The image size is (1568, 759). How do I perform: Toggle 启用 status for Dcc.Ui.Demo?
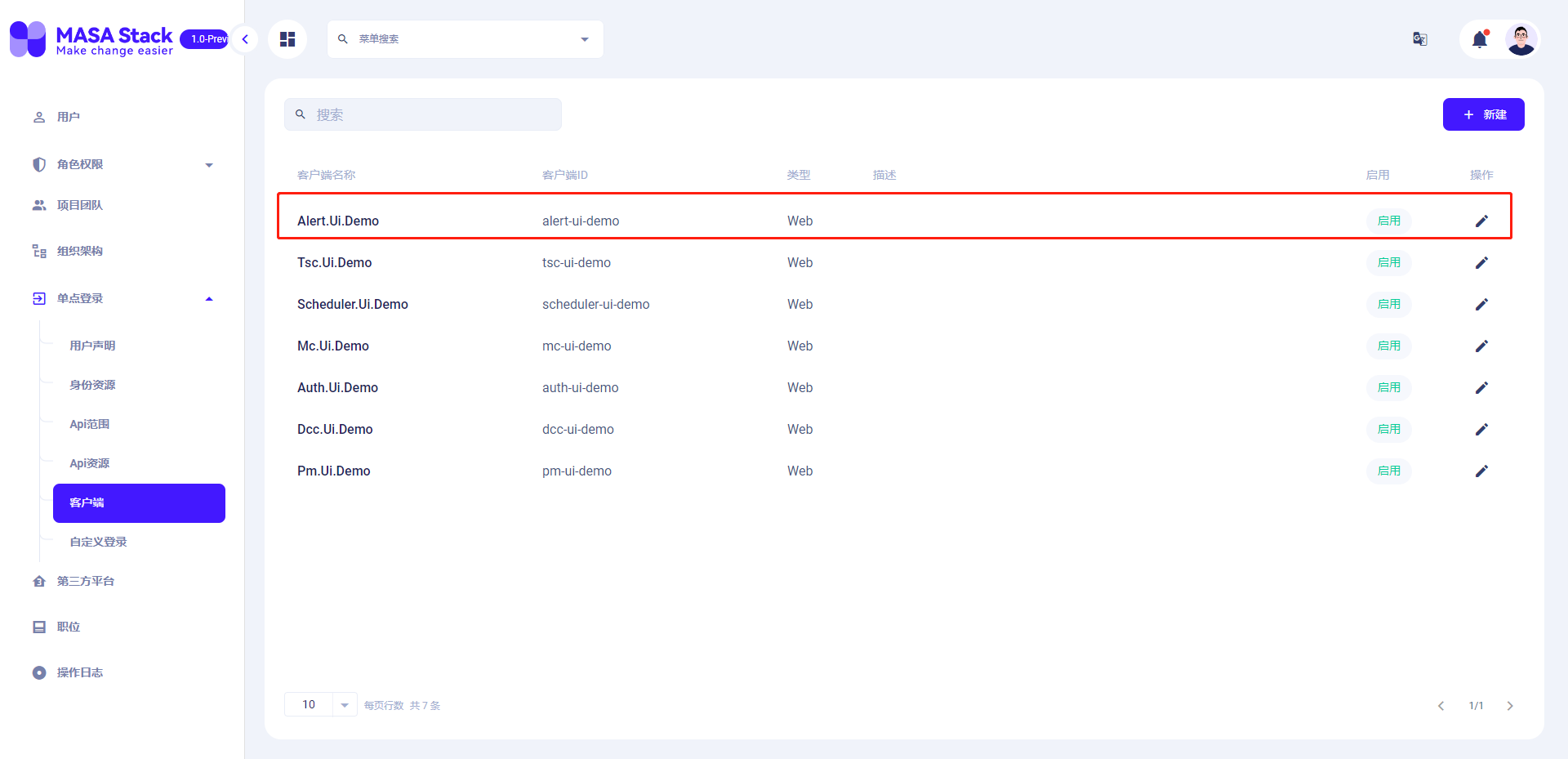[1388, 429]
